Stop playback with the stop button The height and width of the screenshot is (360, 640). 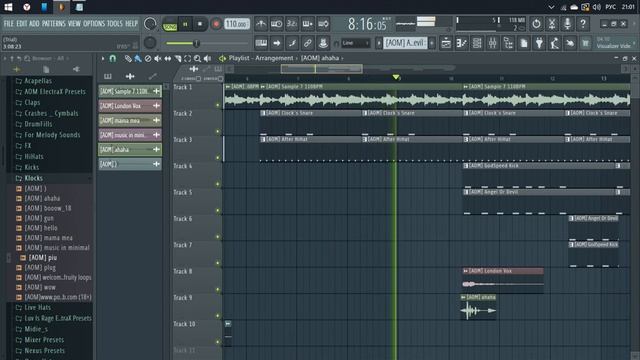pyautogui.click(x=200, y=24)
